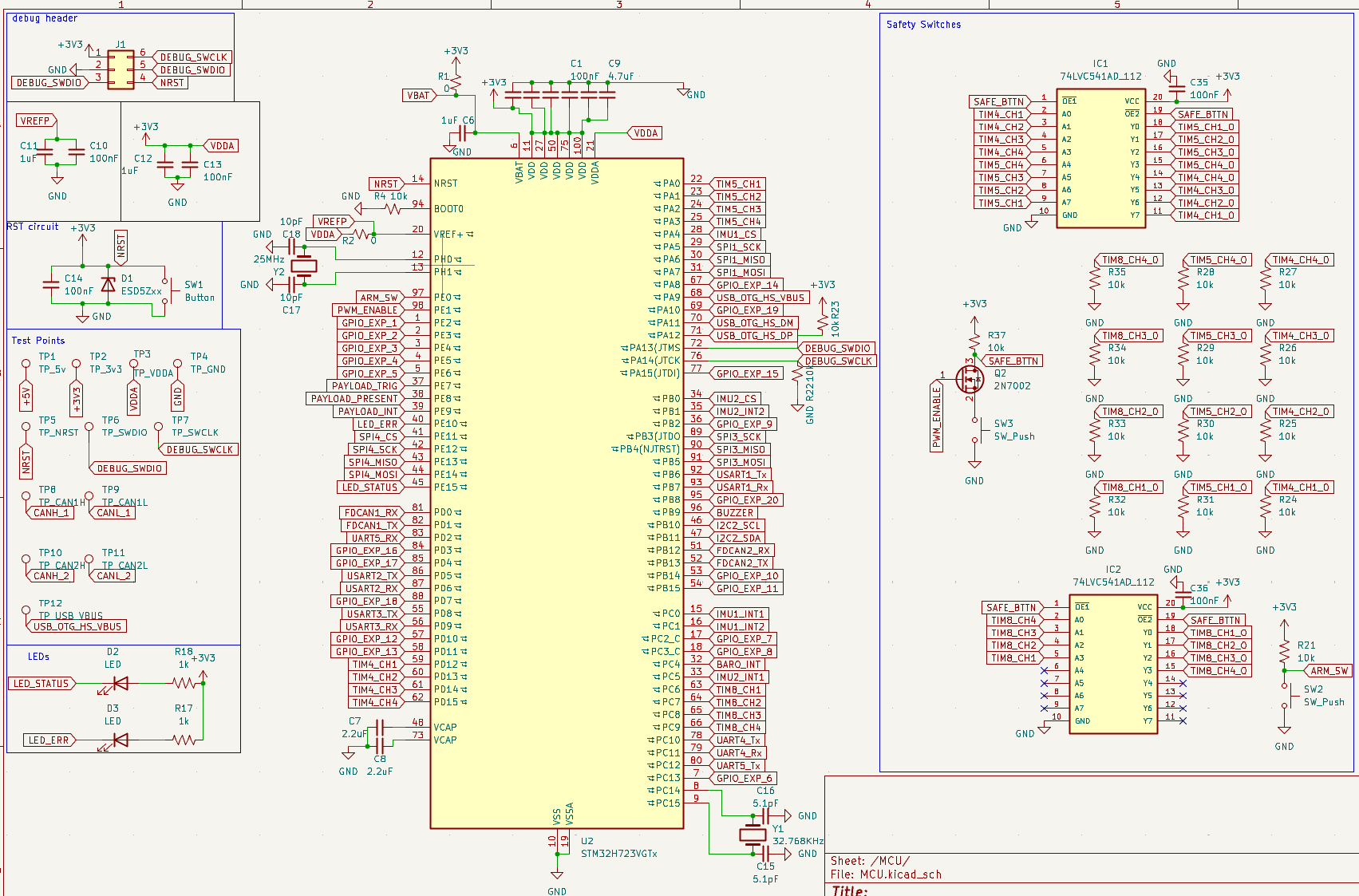Select the D2 status LED symbol
Viewport: 1359px width, 896px height.
coord(120,683)
